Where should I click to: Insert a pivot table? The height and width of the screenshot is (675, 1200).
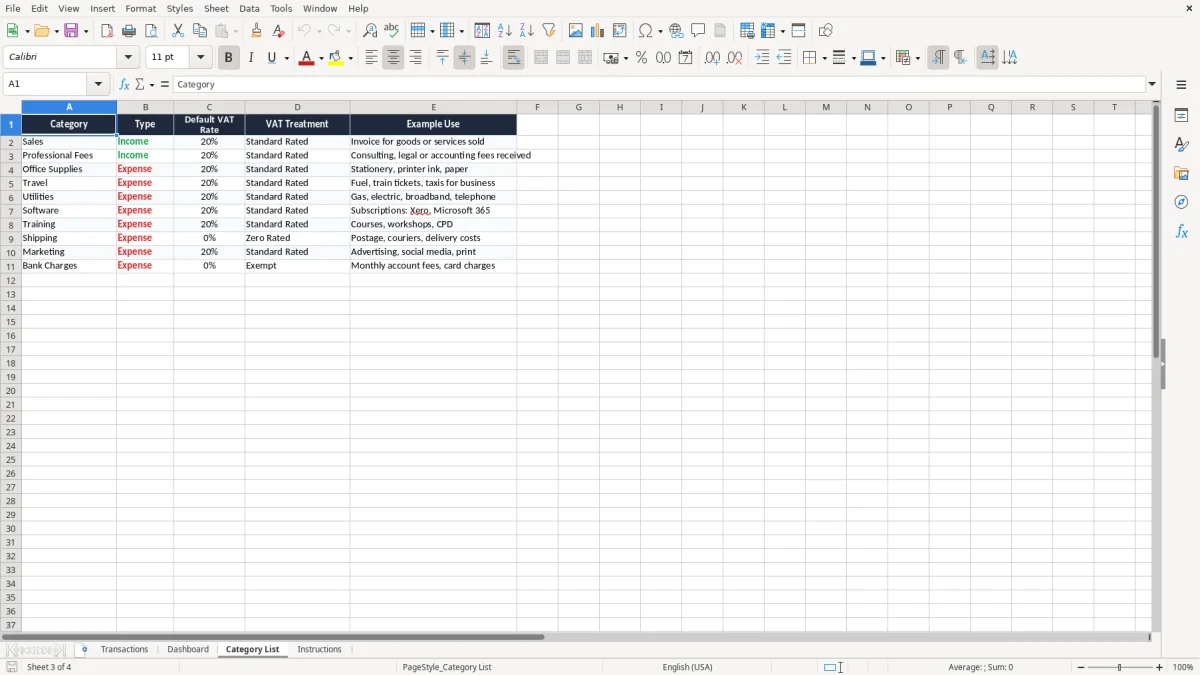pos(620,31)
